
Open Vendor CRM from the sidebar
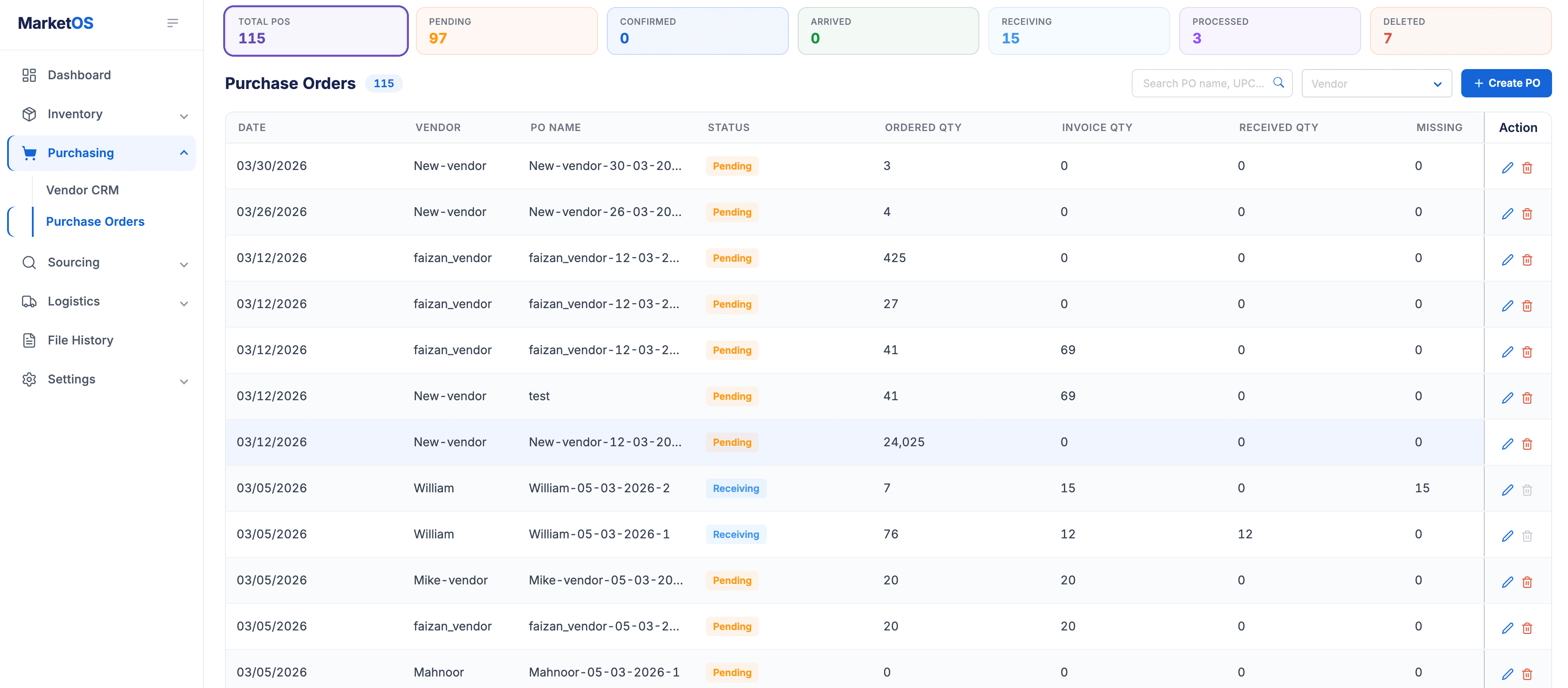coord(83,190)
